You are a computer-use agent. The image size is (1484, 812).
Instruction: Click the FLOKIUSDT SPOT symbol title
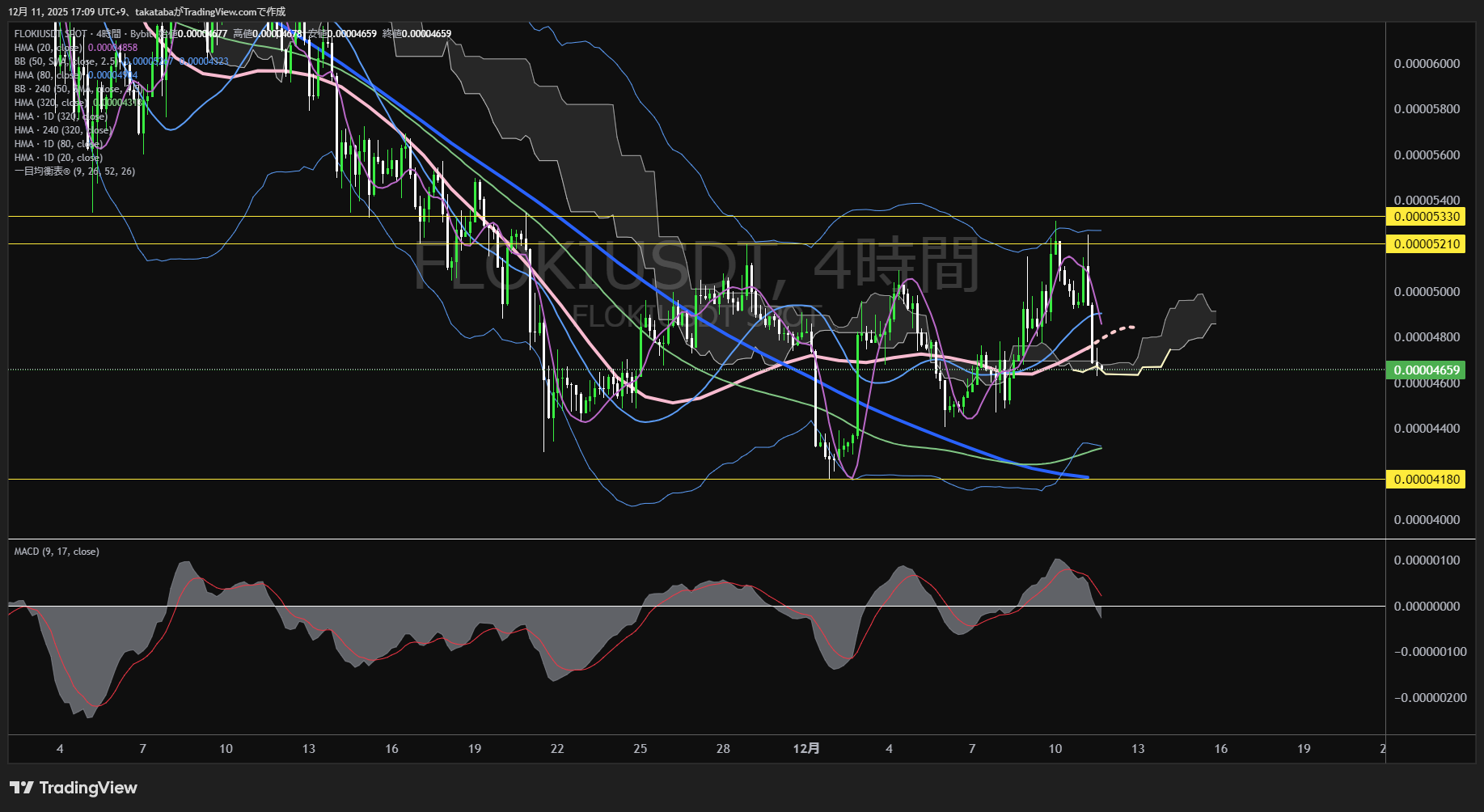point(50,34)
